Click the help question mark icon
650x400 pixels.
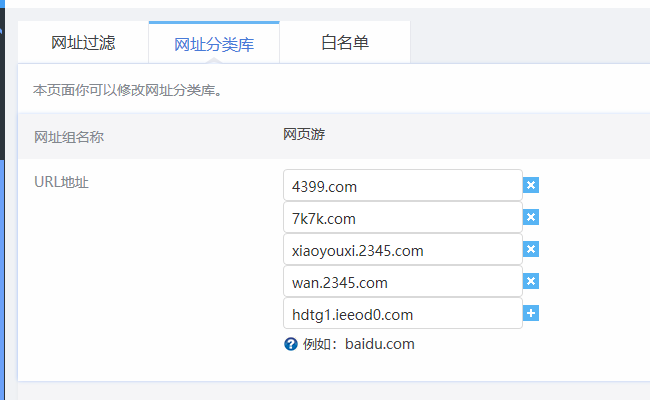pos(291,344)
